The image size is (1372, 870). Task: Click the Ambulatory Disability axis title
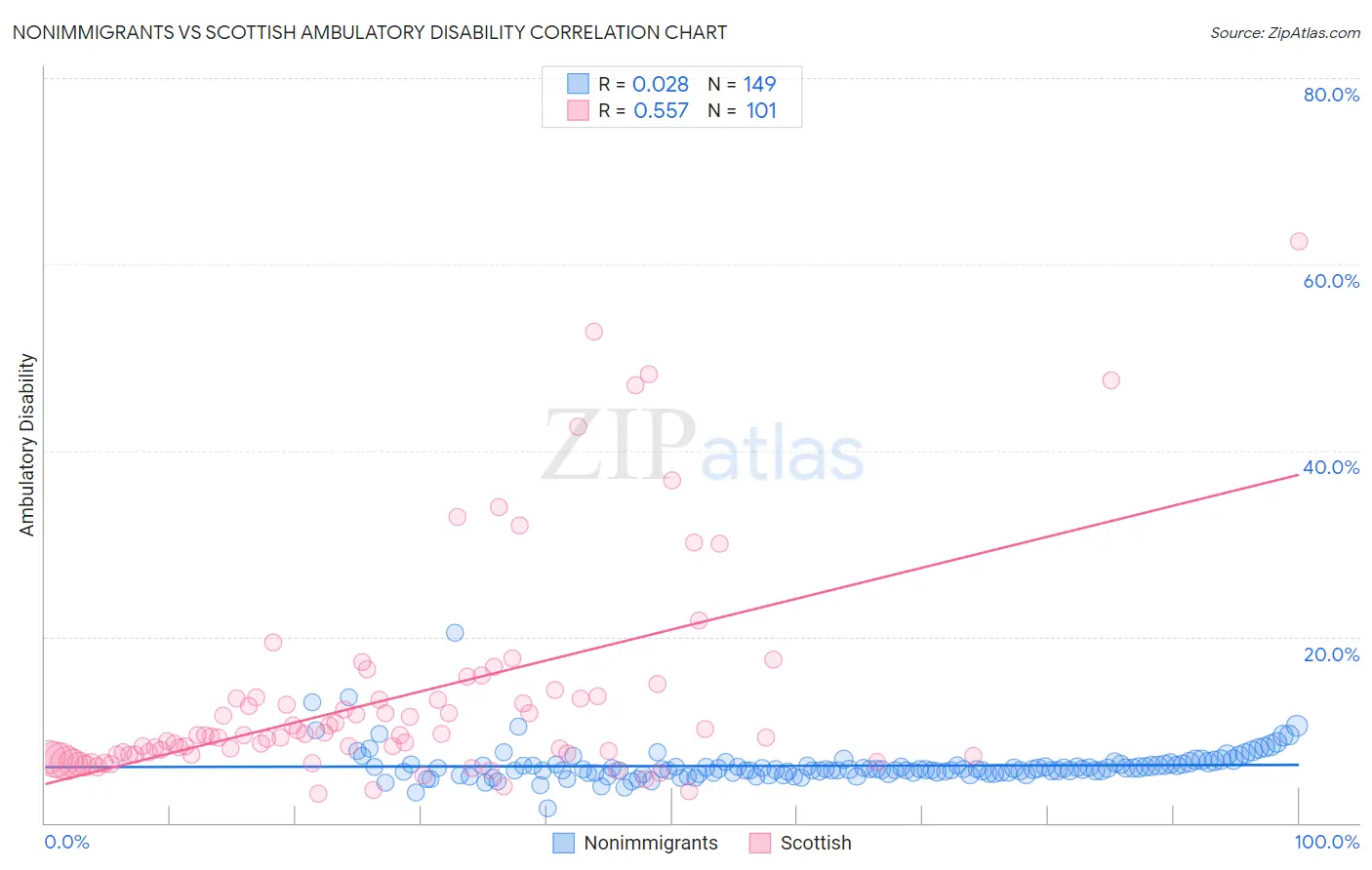tap(27, 445)
